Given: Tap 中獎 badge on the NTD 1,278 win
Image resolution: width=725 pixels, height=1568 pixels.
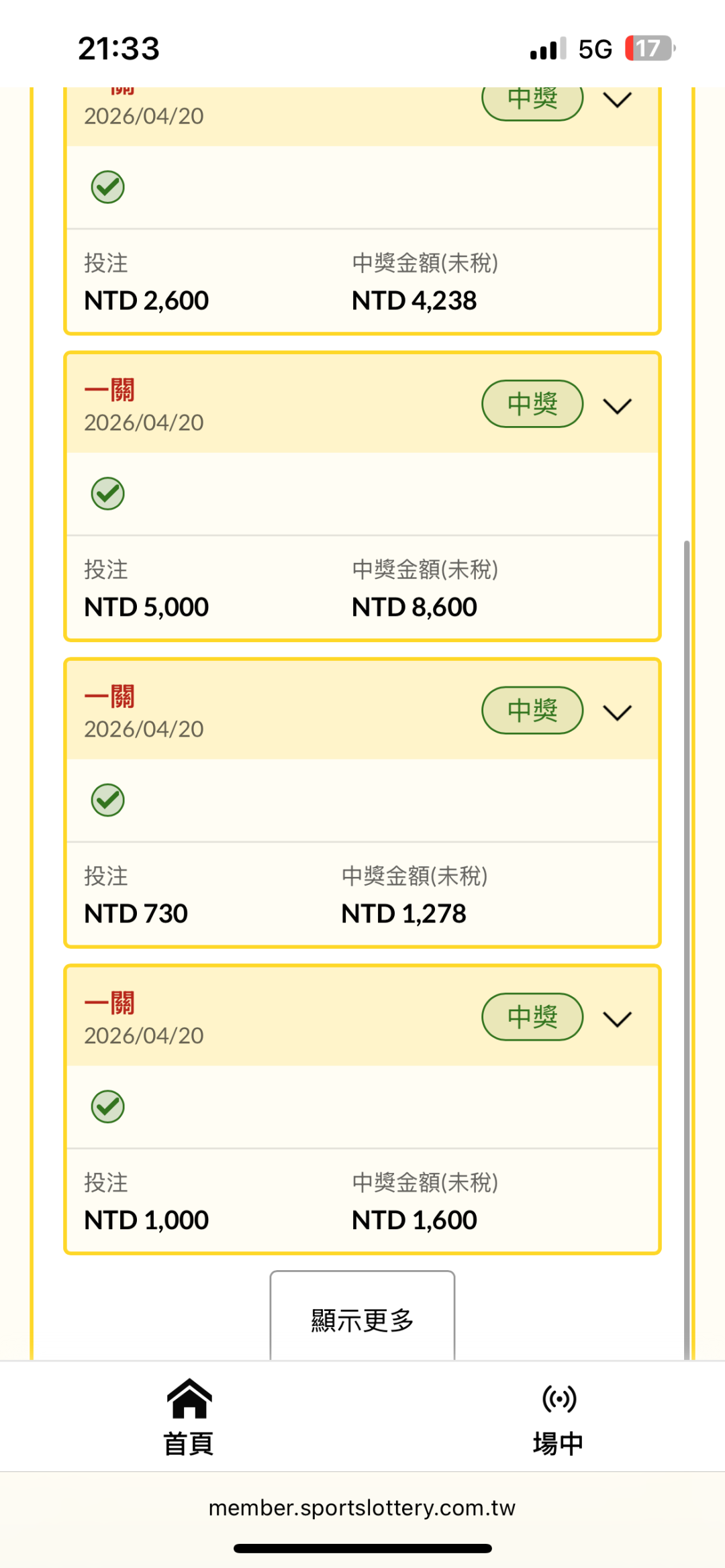Looking at the screenshot, I should [532, 710].
